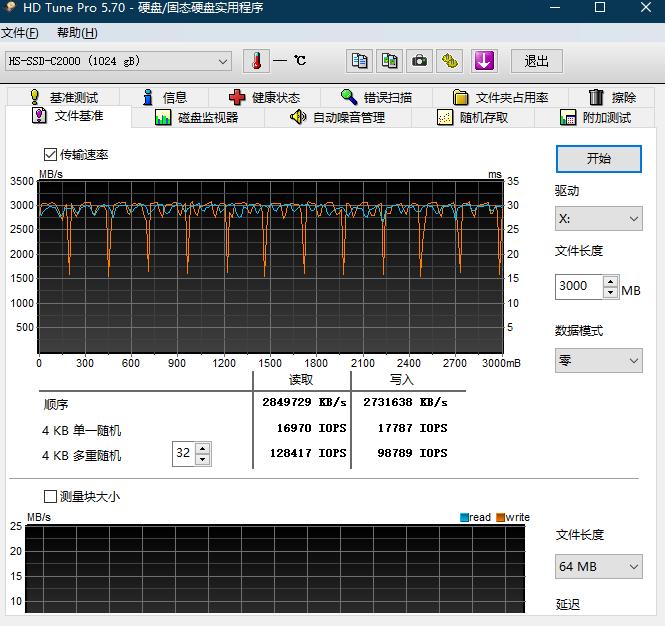
Task: Click the 4 KB 多重随机 row label
Action: pos(81,456)
